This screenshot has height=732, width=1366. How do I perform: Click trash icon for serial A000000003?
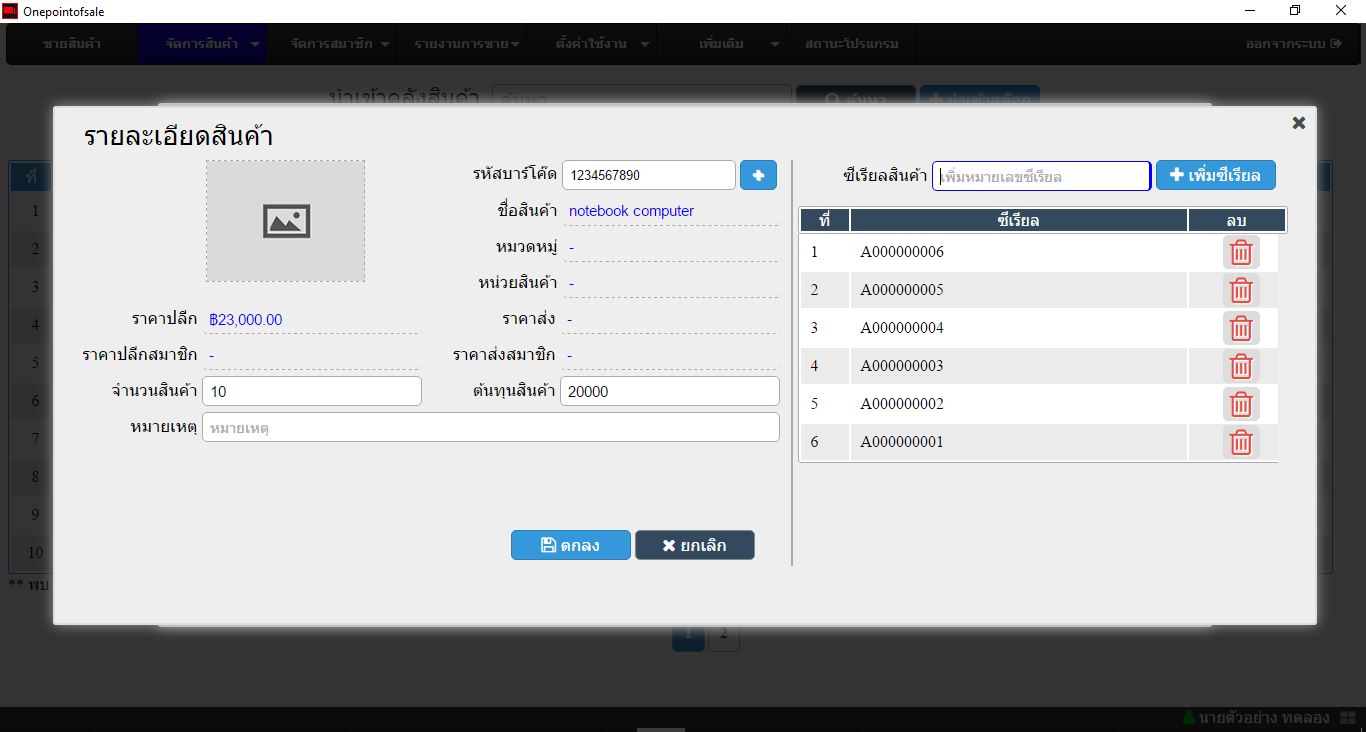tap(1240, 366)
